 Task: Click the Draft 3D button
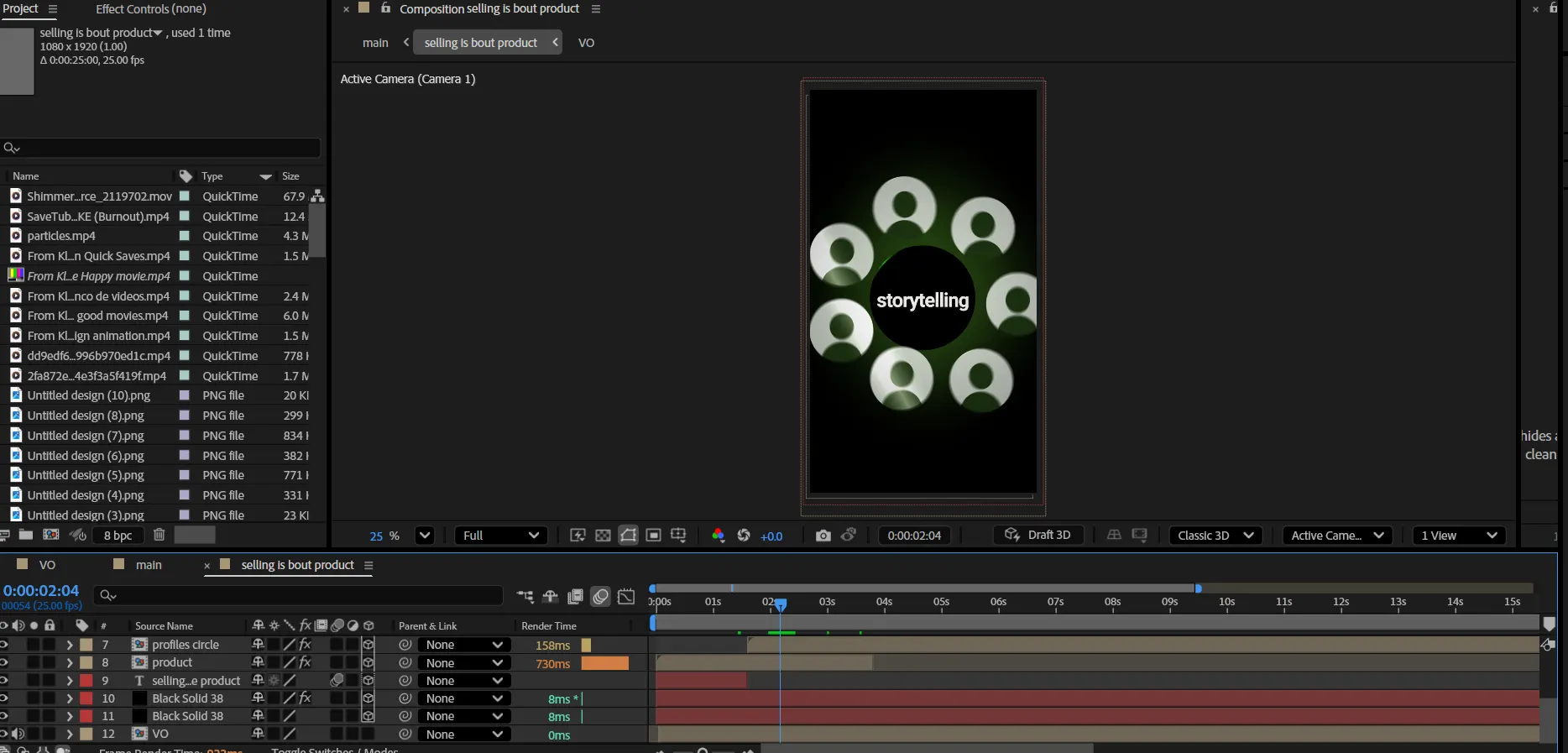pyautogui.click(x=1038, y=536)
